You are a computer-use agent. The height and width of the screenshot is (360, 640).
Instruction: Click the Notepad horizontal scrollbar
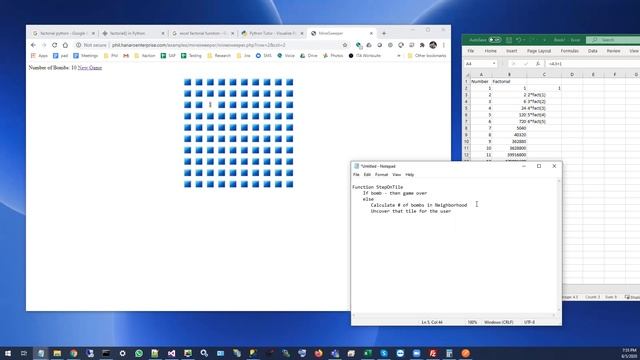point(454,316)
